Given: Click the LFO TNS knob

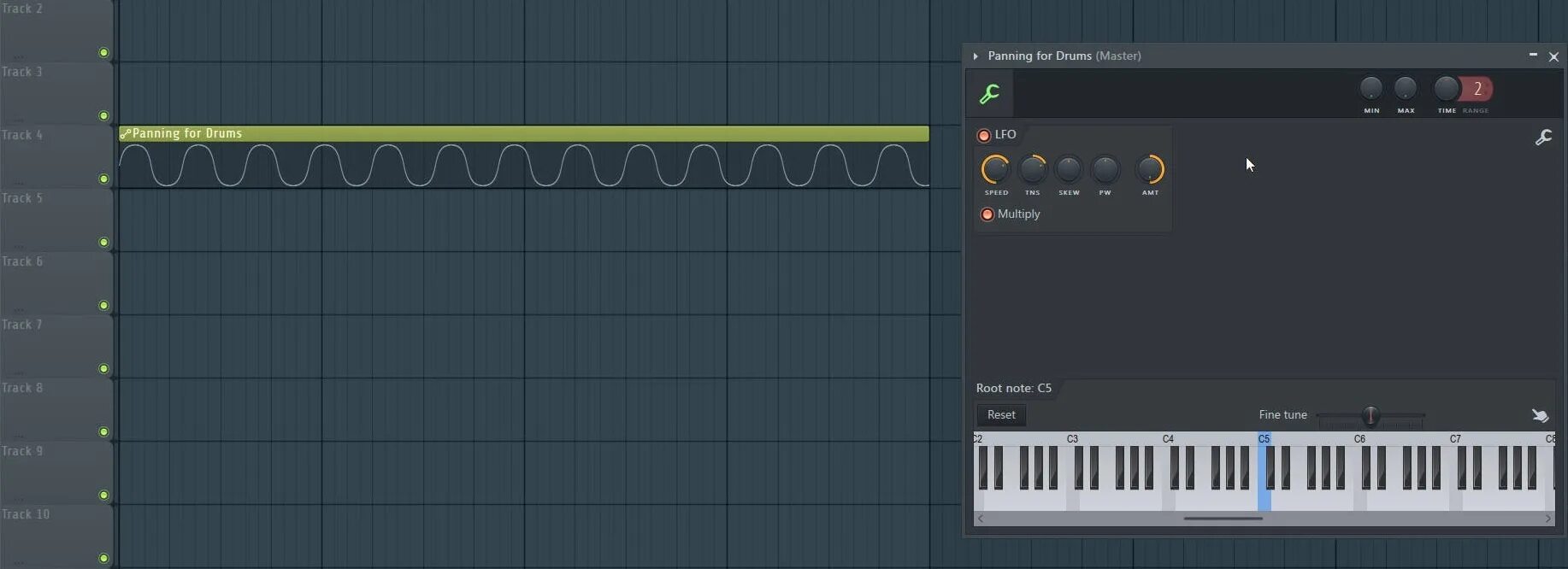Looking at the screenshot, I should coord(1033,169).
